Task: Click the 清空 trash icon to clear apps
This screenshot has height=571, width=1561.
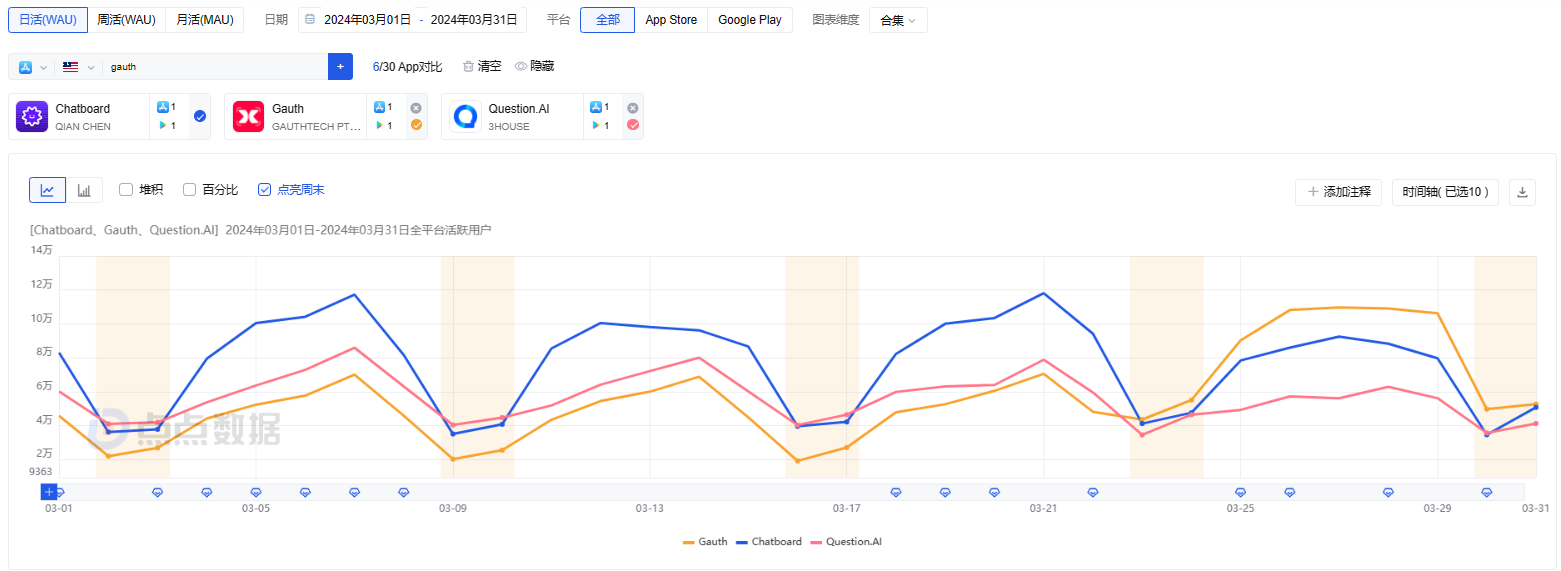Action: pyautogui.click(x=468, y=67)
